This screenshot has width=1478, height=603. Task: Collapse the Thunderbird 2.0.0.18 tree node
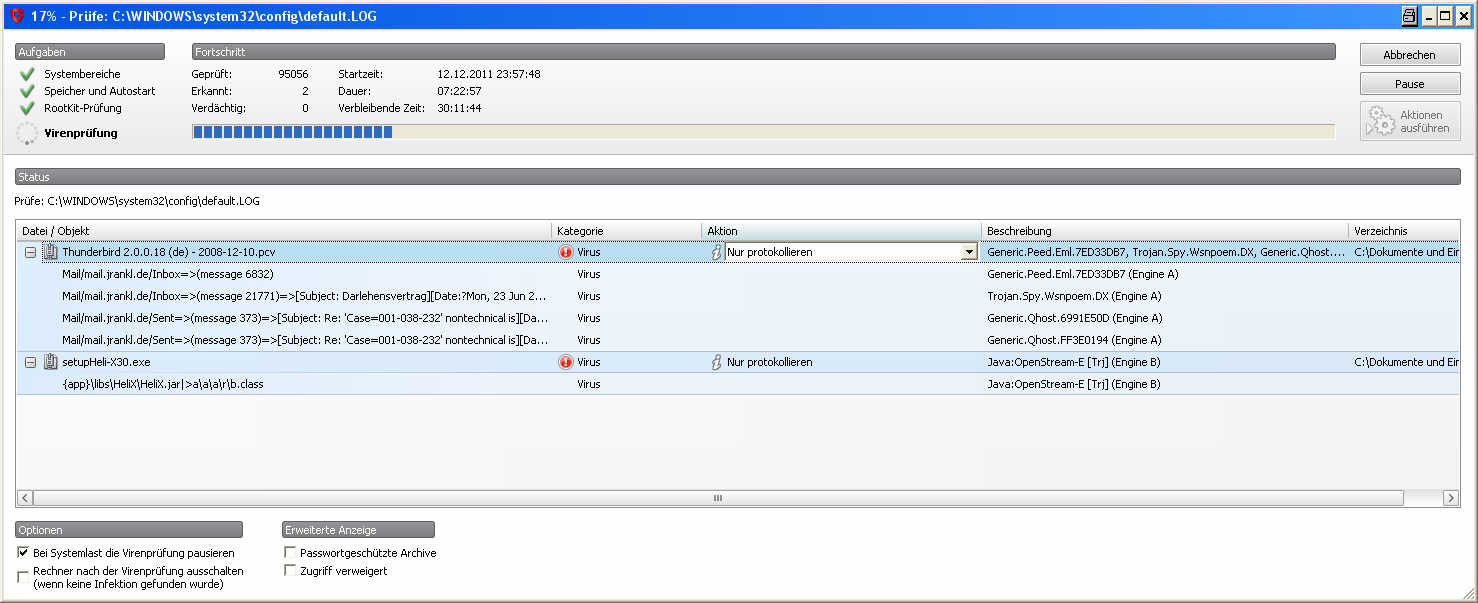pos(30,252)
